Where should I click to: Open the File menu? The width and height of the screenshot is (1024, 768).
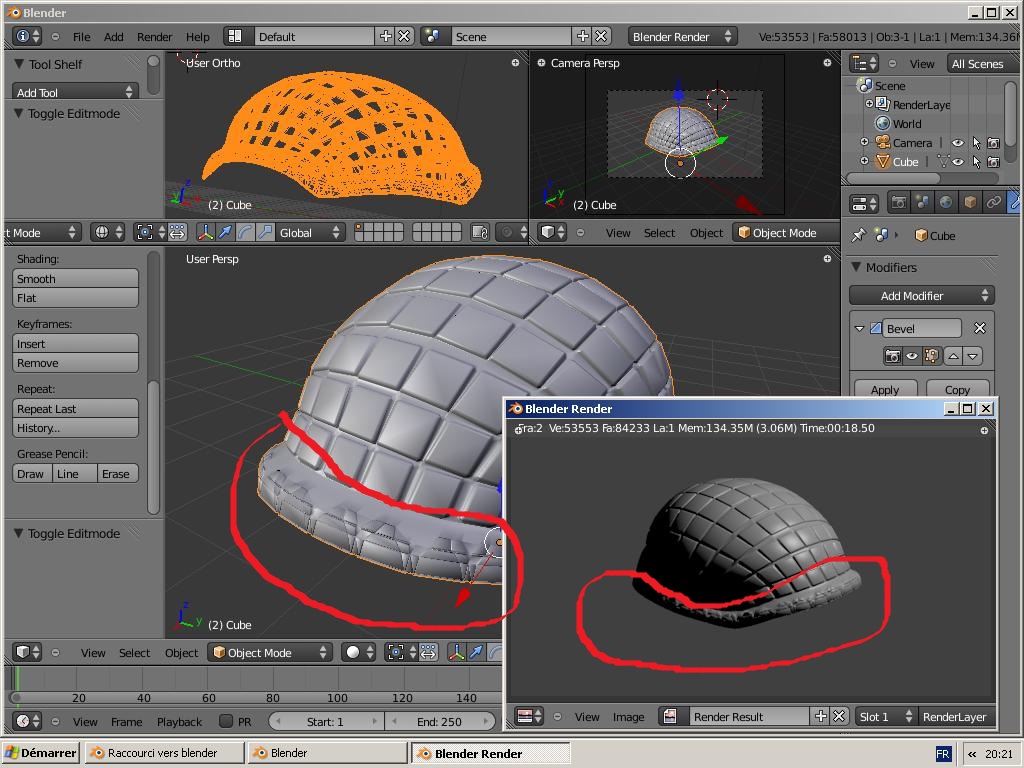82,37
